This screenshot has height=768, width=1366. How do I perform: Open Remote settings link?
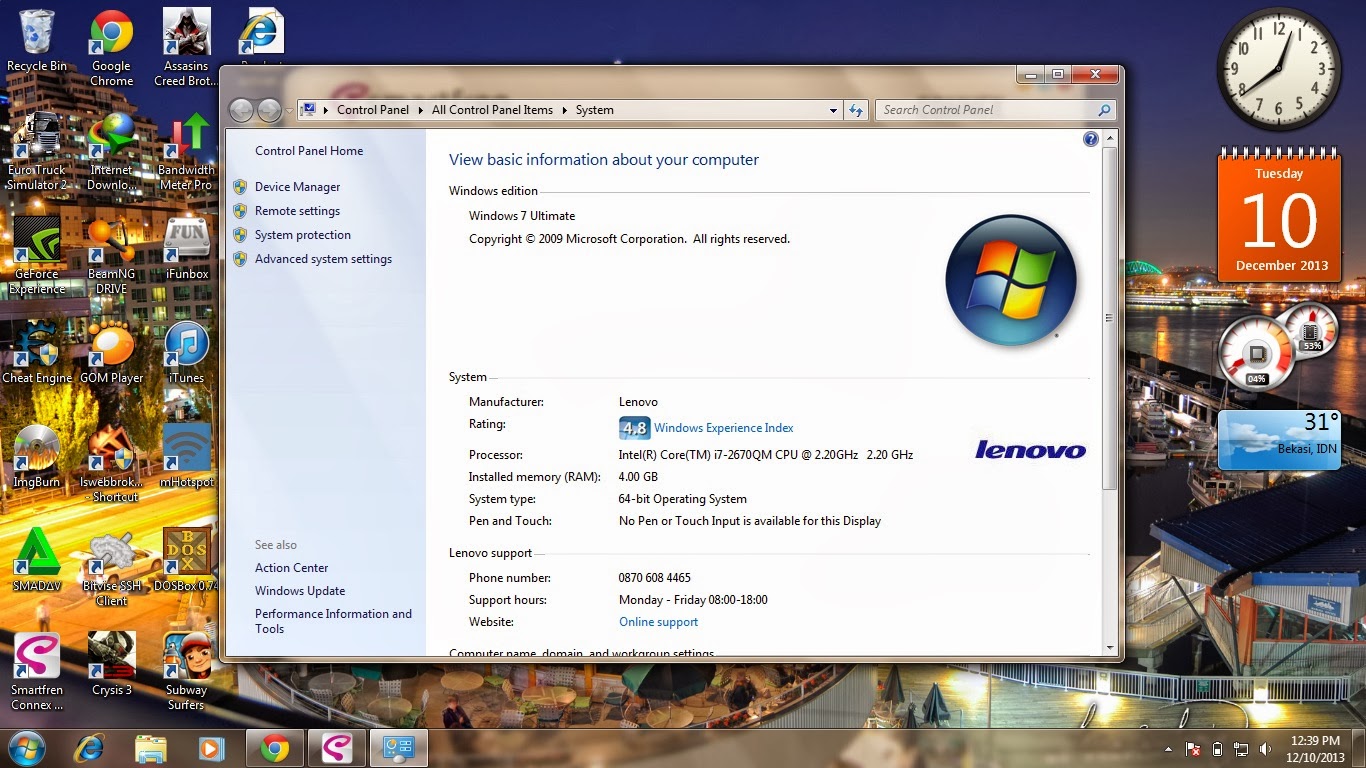pyautogui.click(x=297, y=211)
